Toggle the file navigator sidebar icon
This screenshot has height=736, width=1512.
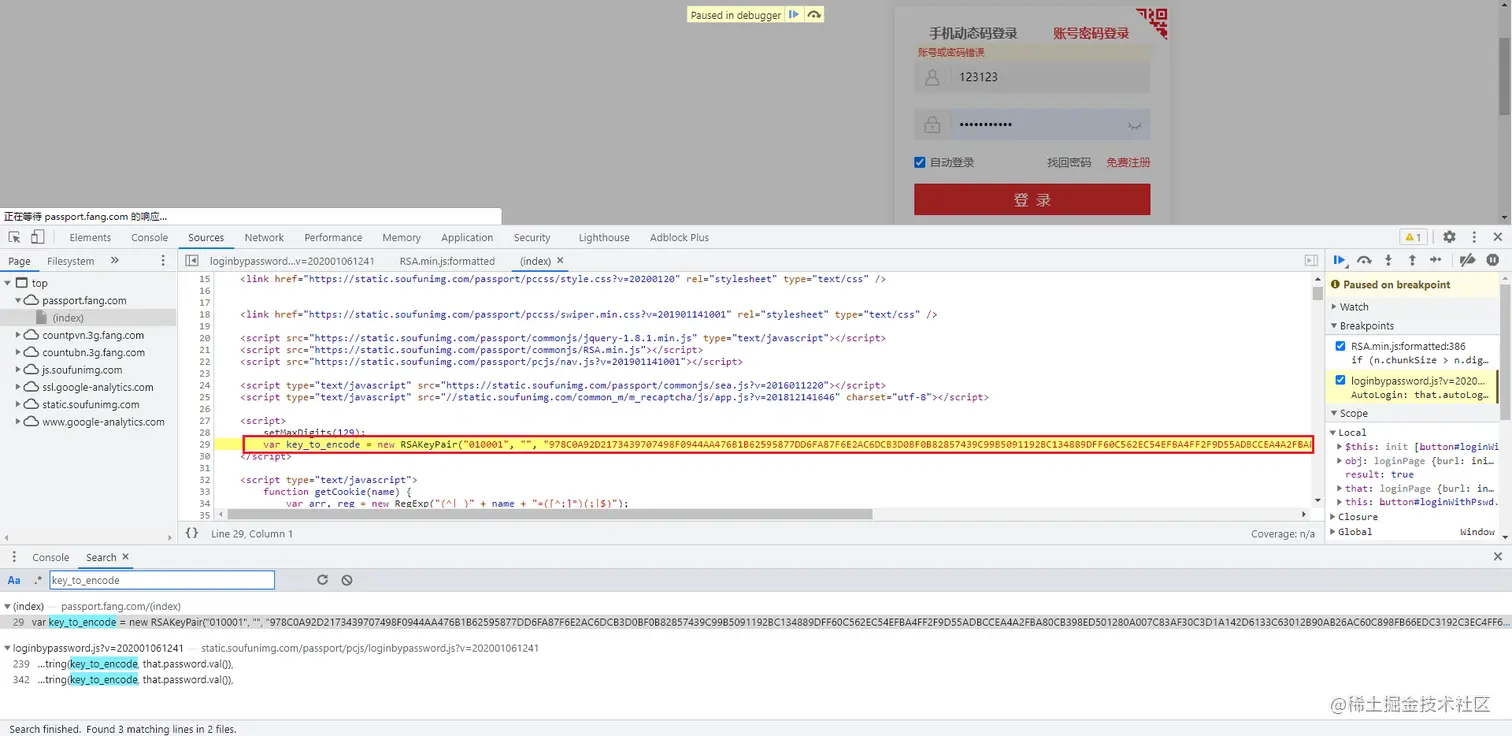[192, 261]
